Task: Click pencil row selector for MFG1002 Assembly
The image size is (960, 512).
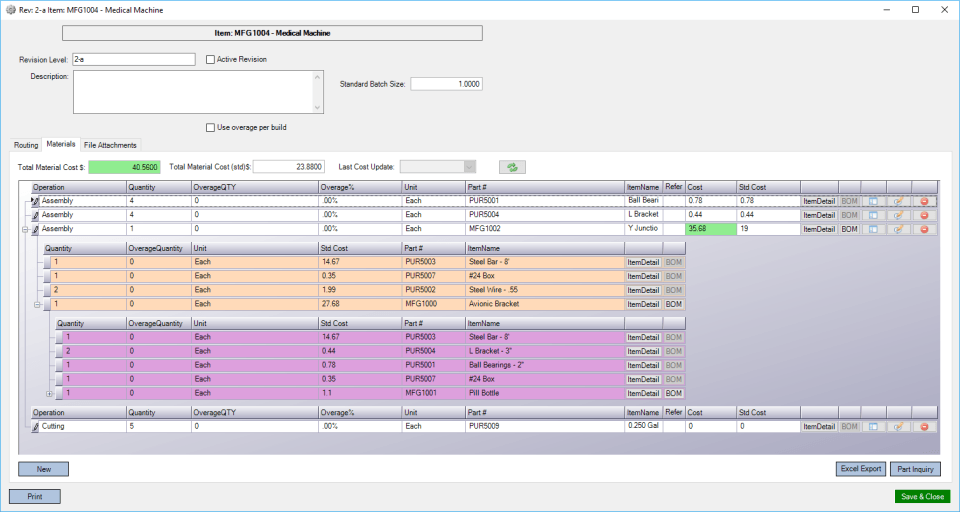Action: click(36, 229)
